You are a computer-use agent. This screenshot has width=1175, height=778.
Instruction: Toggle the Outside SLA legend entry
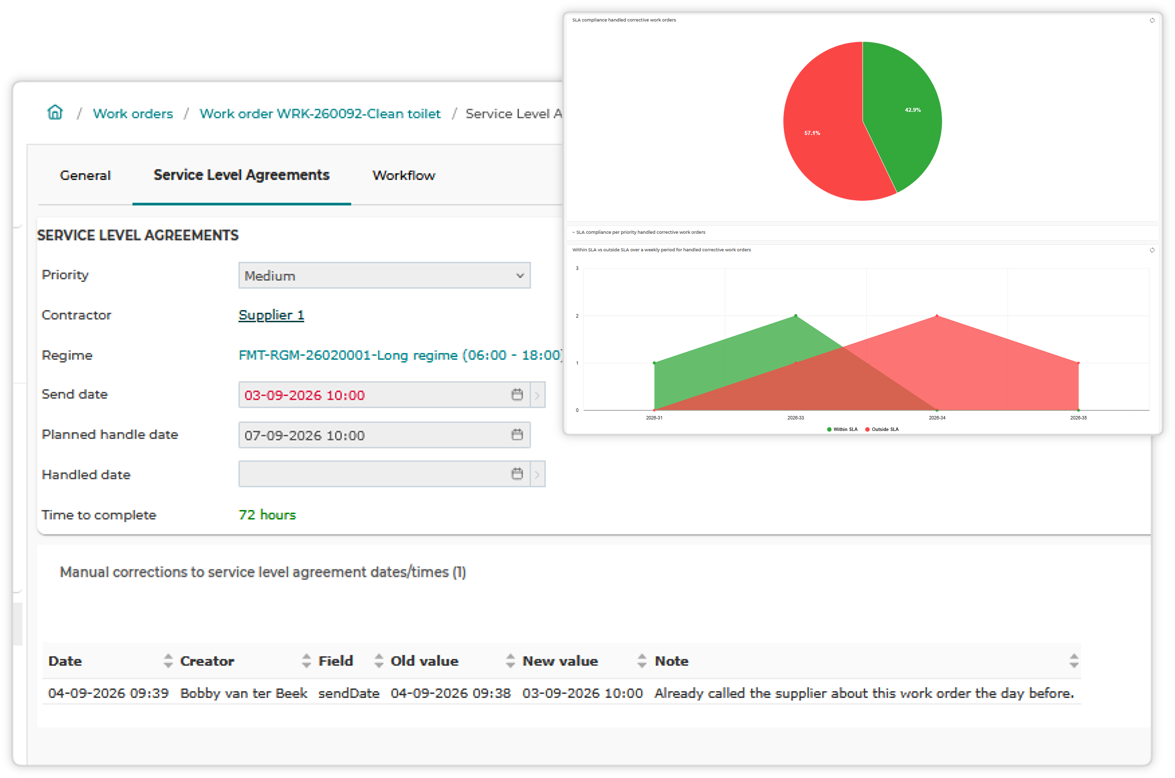tap(882, 429)
